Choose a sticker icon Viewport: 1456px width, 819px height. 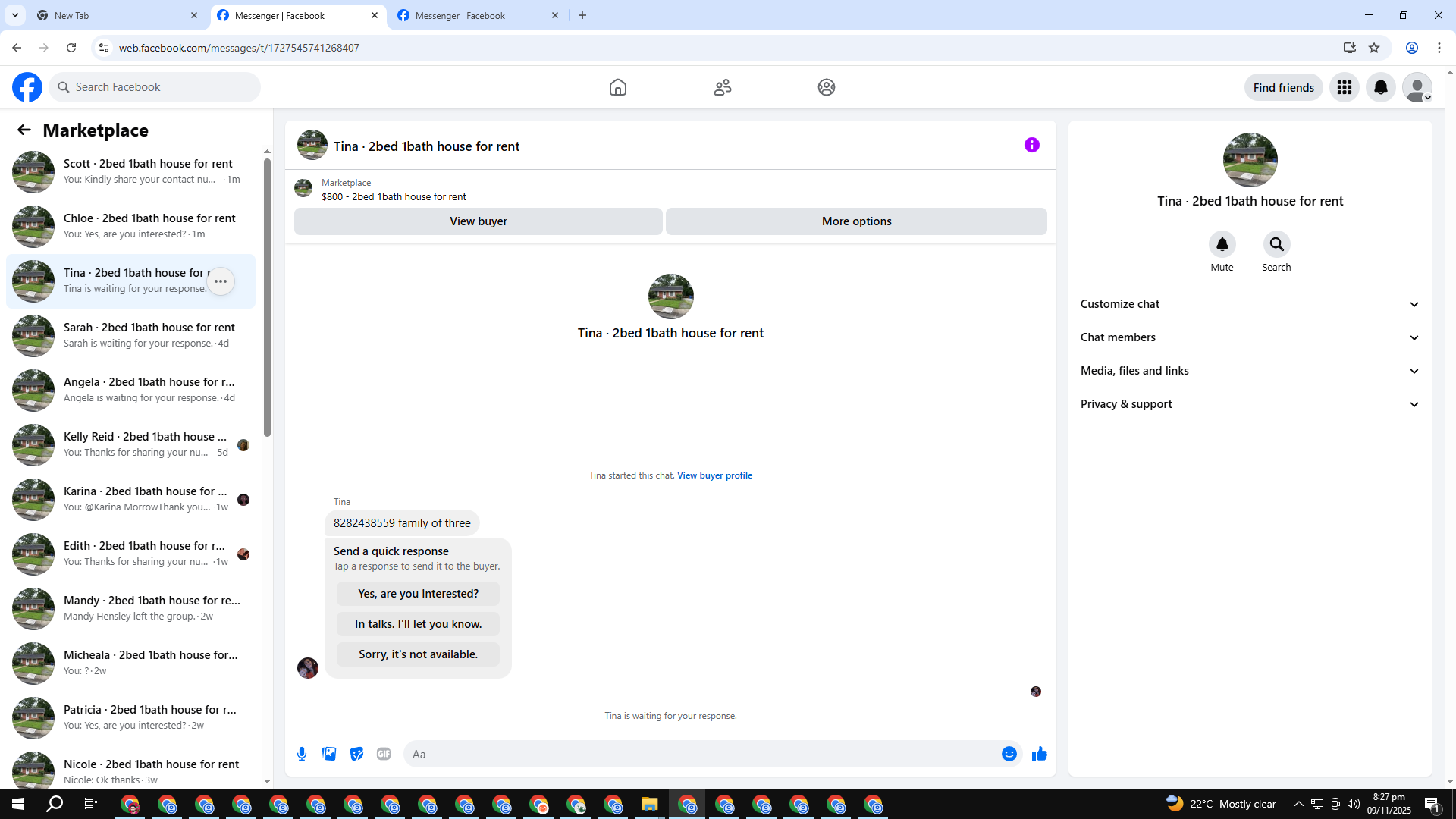pos(356,754)
